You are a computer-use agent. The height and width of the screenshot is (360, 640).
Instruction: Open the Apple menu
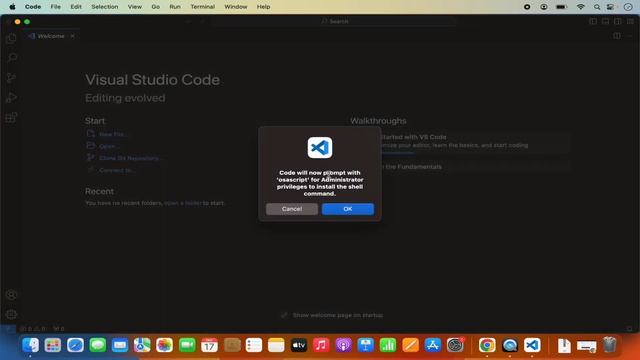click(x=12, y=7)
